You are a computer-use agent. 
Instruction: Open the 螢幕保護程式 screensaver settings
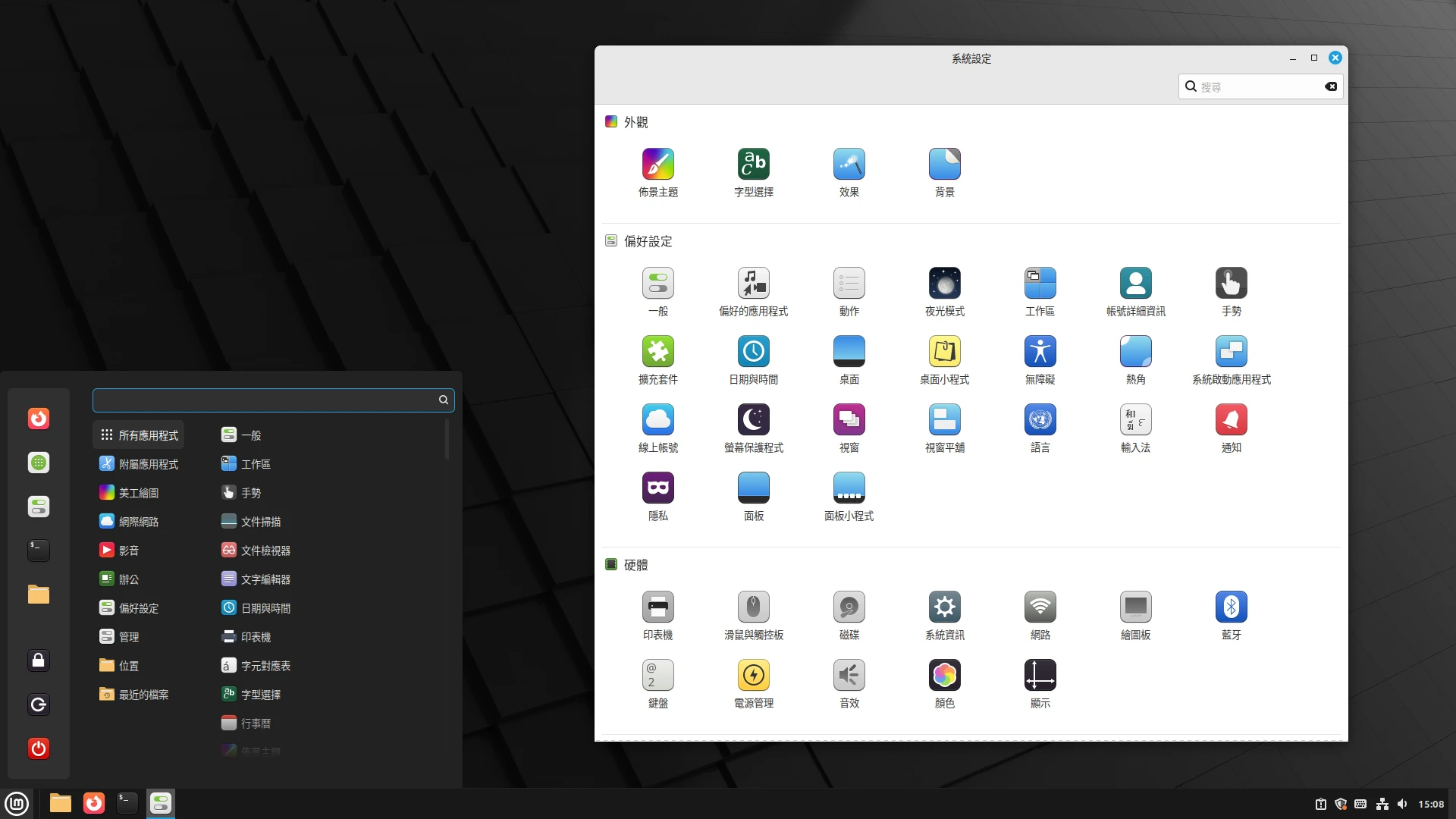point(753,427)
